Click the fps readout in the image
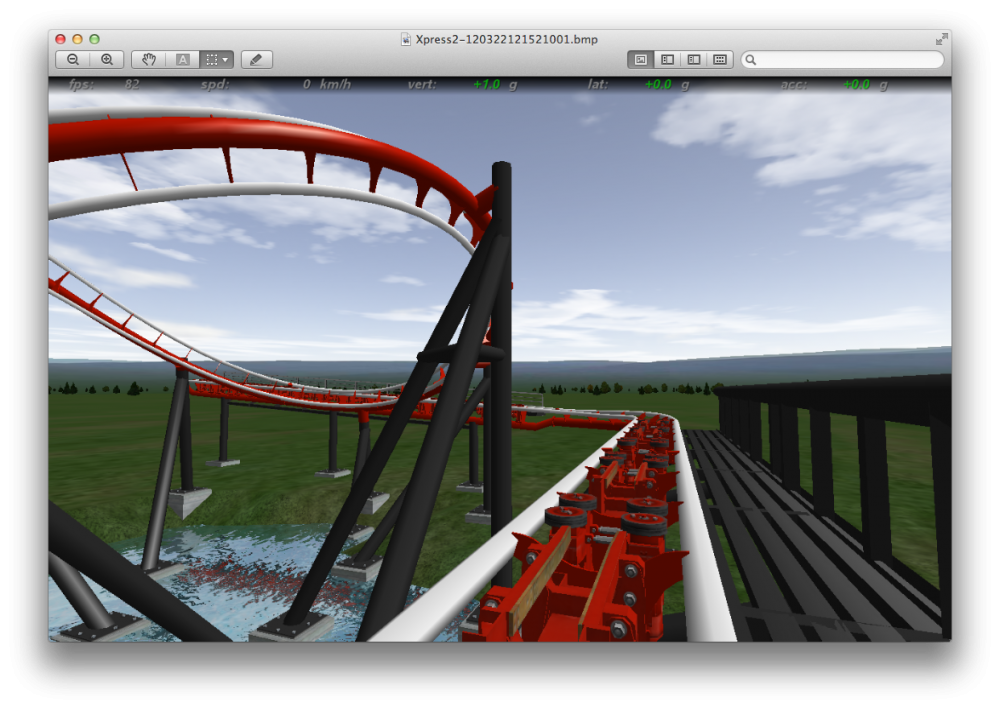 104,85
